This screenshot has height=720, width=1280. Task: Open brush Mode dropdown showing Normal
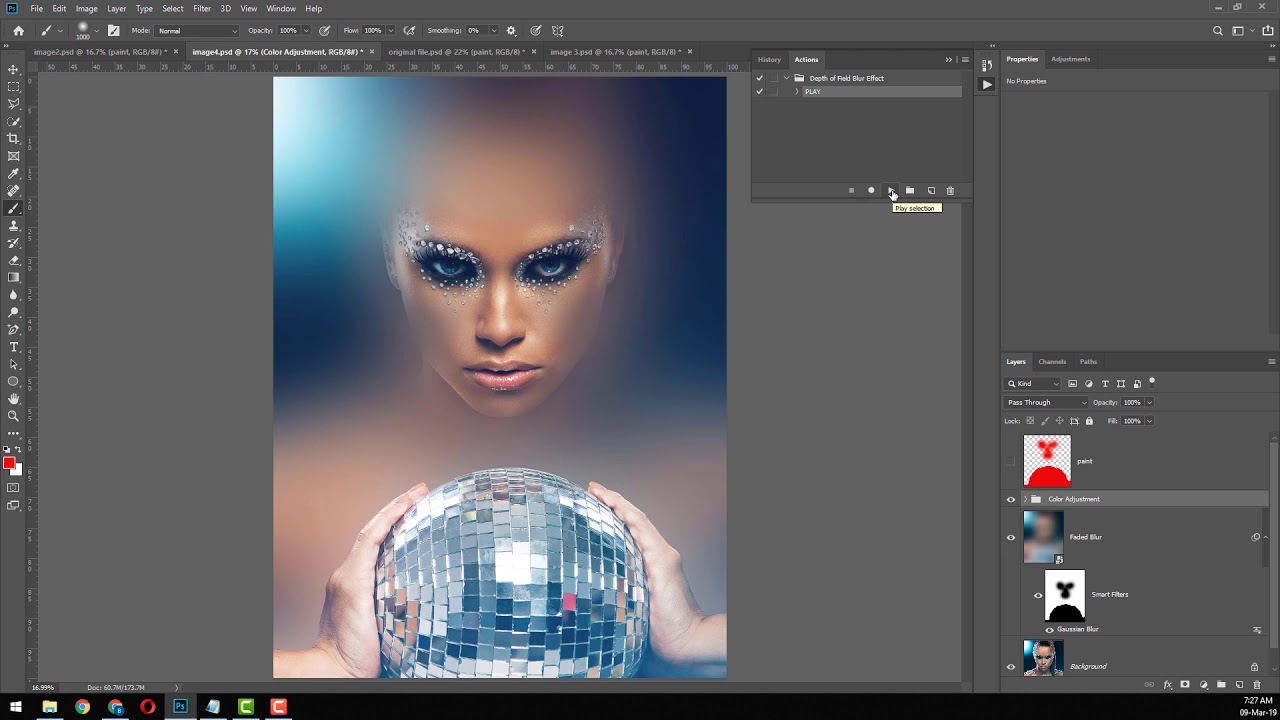198,31
